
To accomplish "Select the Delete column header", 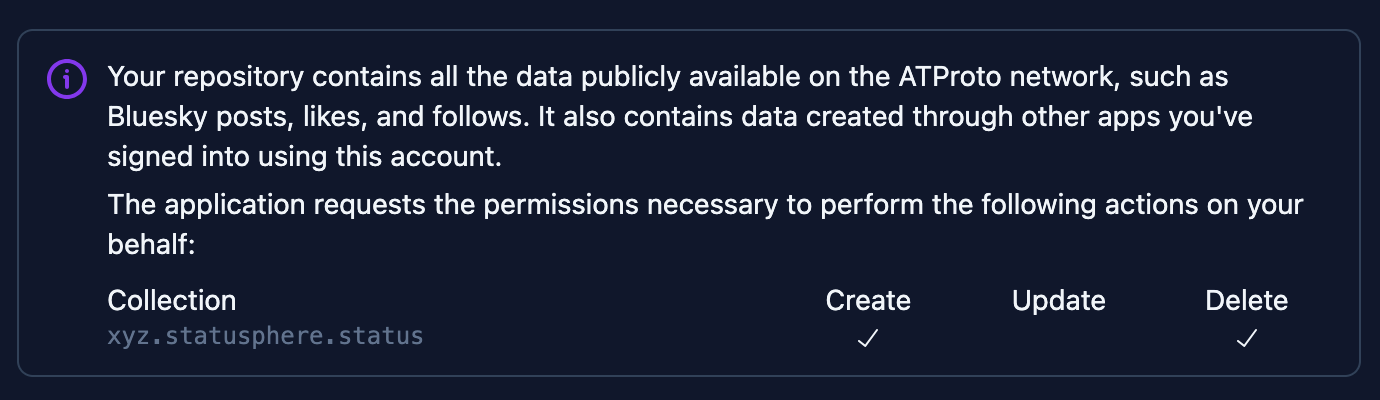I will [1246, 300].
